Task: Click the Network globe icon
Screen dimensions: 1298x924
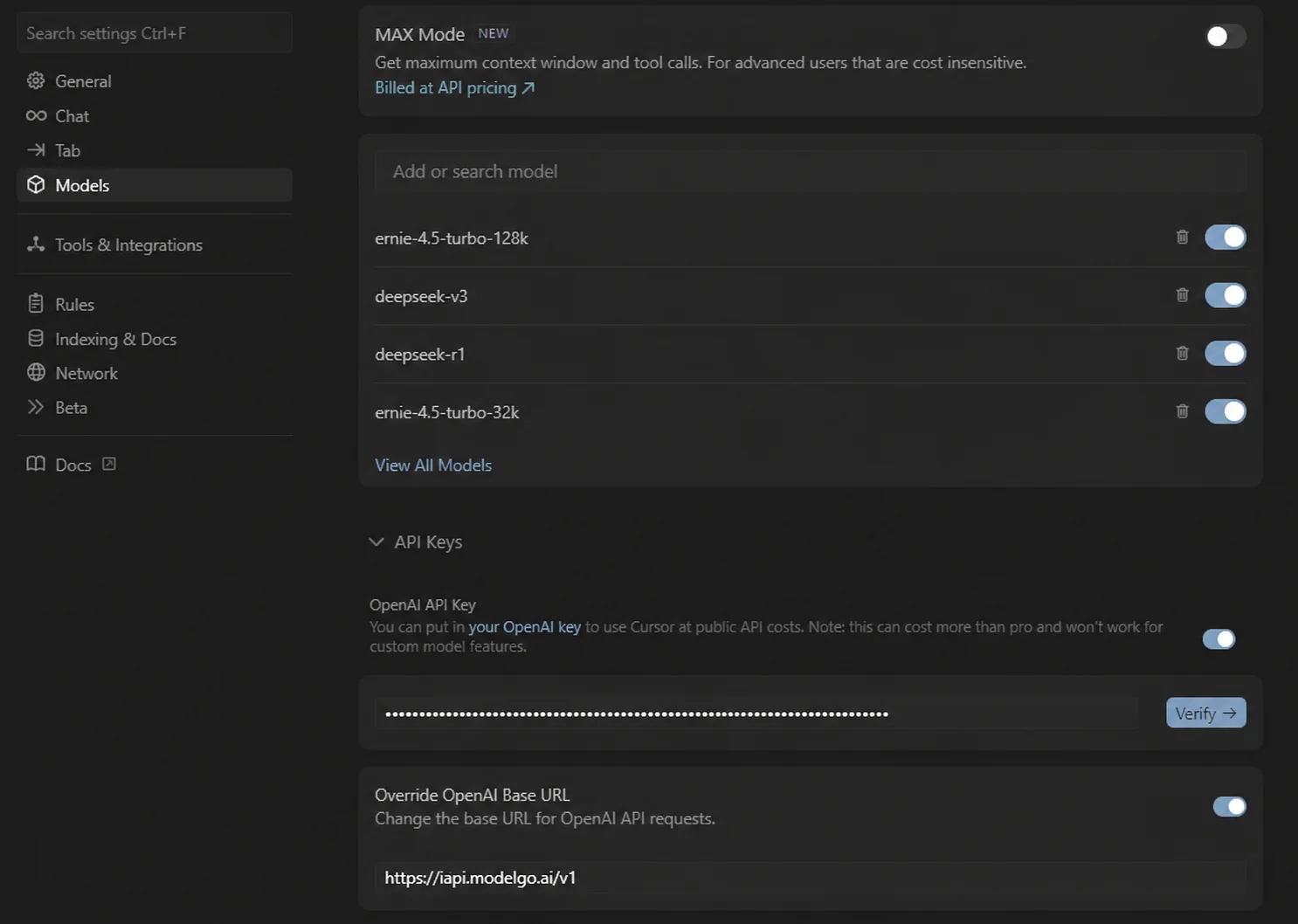Action: click(36, 372)
